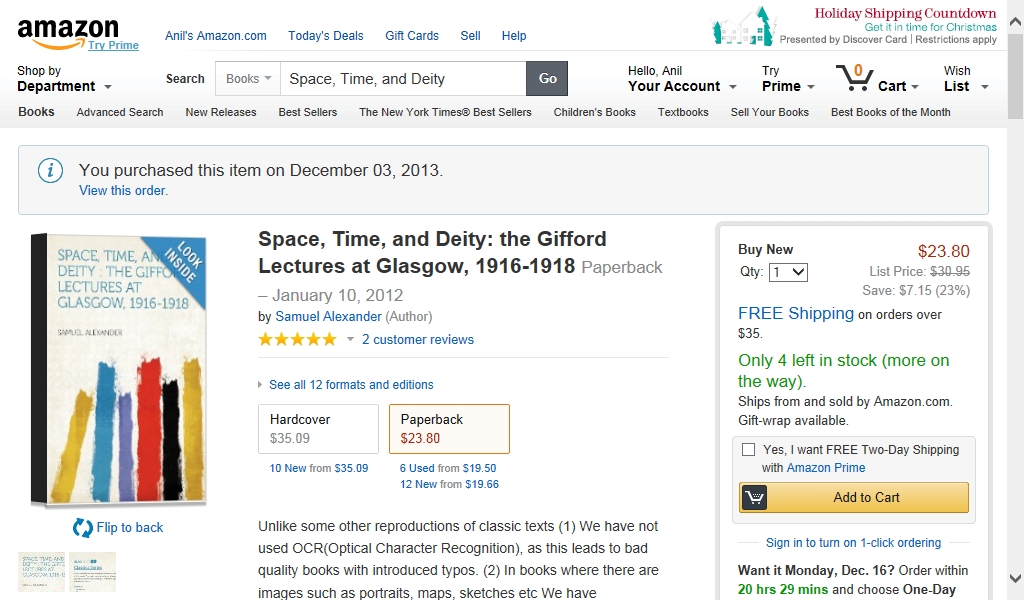The image size is (1024, 600).
Task: Enable the FREE Two-Day Shipping checkbox
Action: [748, 450]
